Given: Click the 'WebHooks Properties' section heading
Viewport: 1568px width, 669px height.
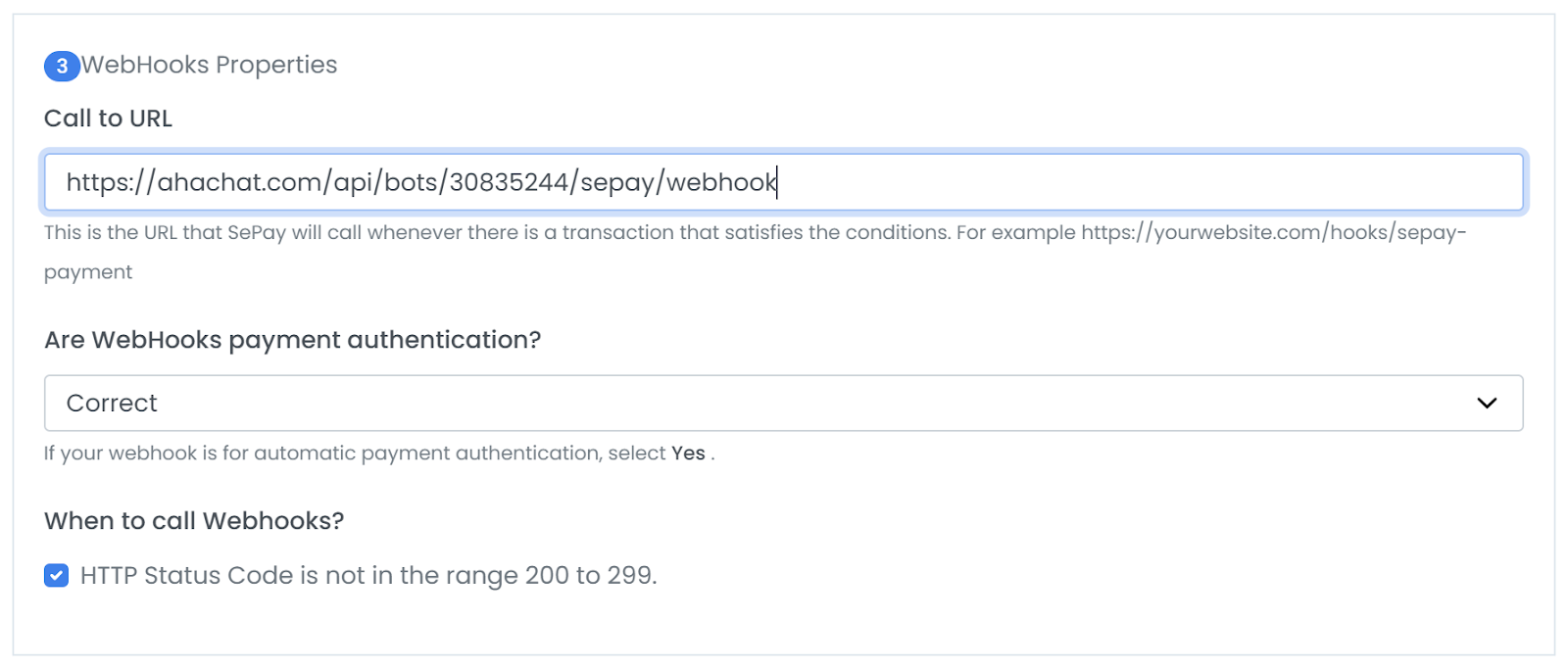Looking at the screenshot, I should tap(210, 65).
